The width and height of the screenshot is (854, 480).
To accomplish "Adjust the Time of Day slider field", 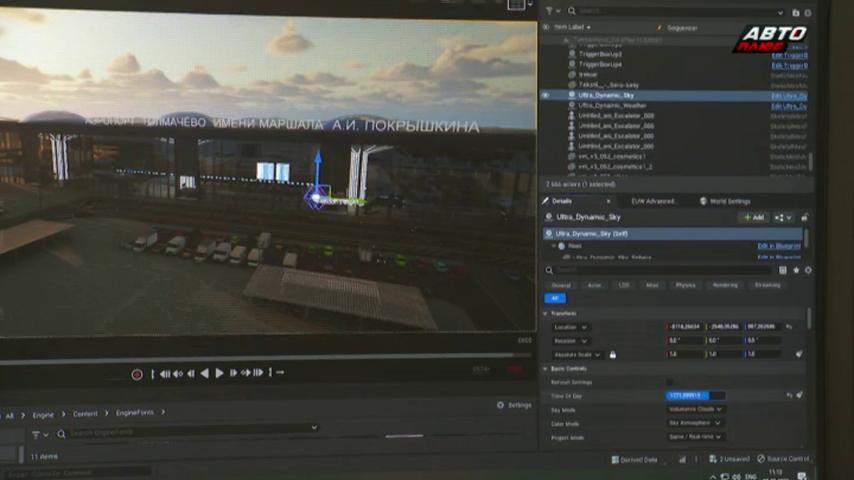I will (695, 395).
